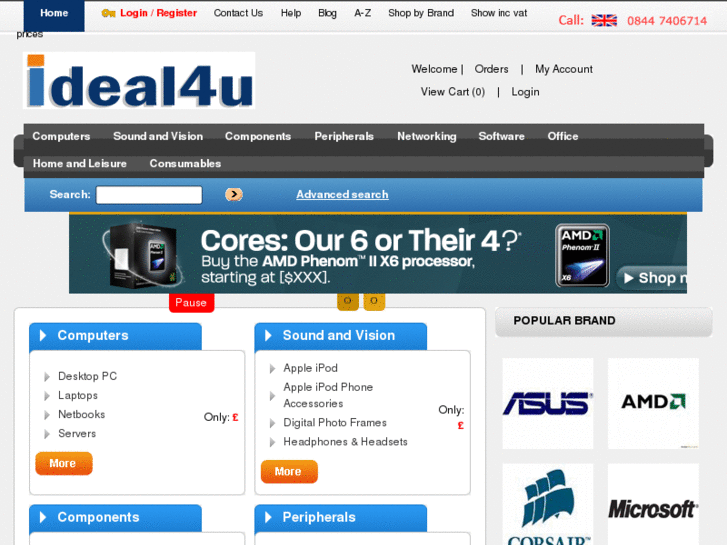Click the UK flag icon near Call
Screen dimensions: 727x545
point(604,20)
